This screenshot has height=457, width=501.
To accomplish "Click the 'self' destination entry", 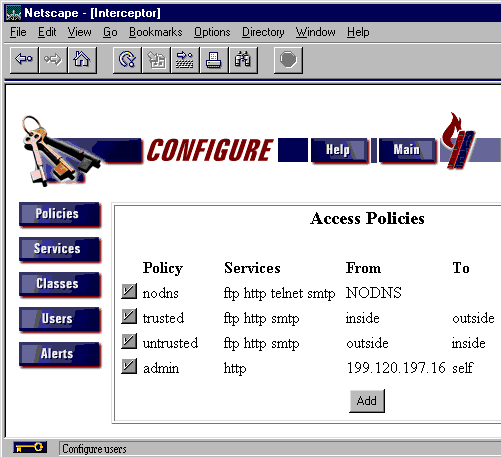I will click(463, 368).
